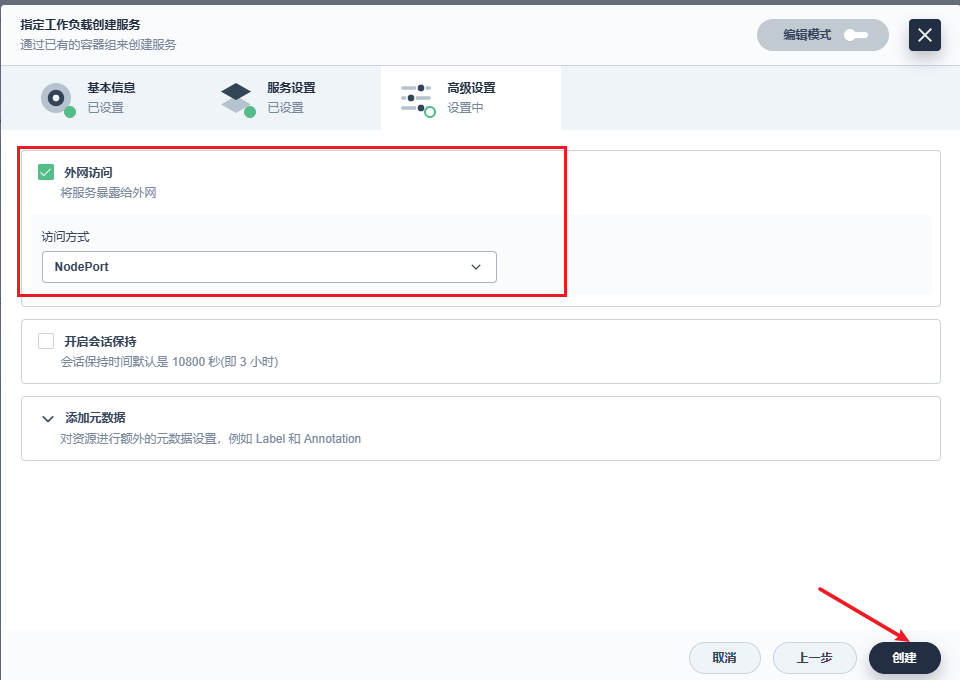Switch to the 基本信息 tab label
The image size is (960, 680).
pyautogui.click(x=111, y=88)
